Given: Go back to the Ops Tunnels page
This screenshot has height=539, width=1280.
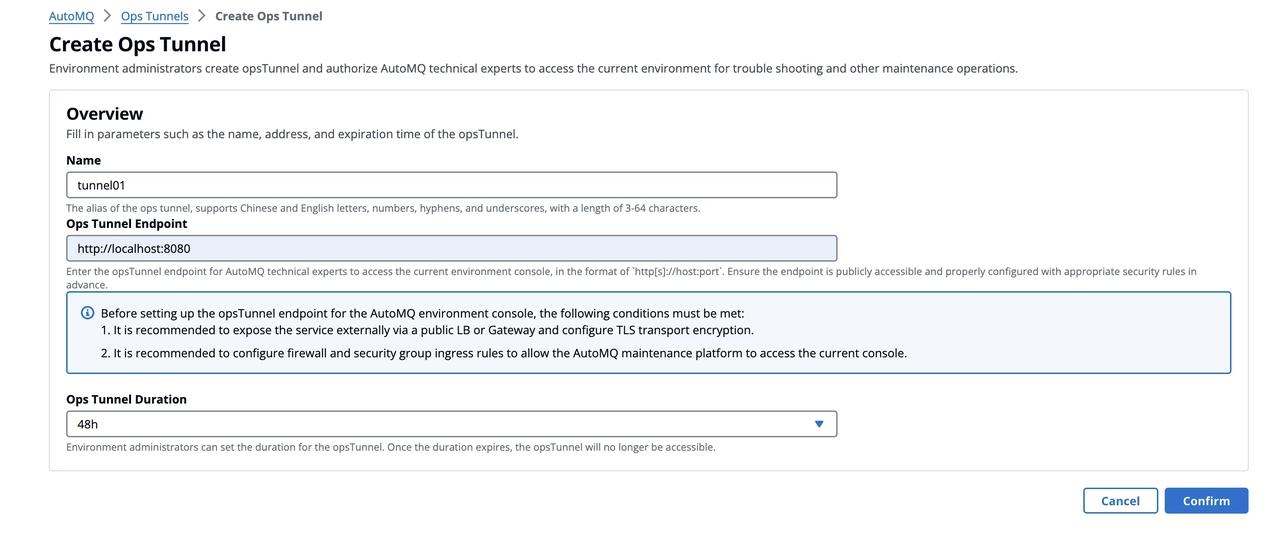Looking at the screenshot, I should coord(154,16).
